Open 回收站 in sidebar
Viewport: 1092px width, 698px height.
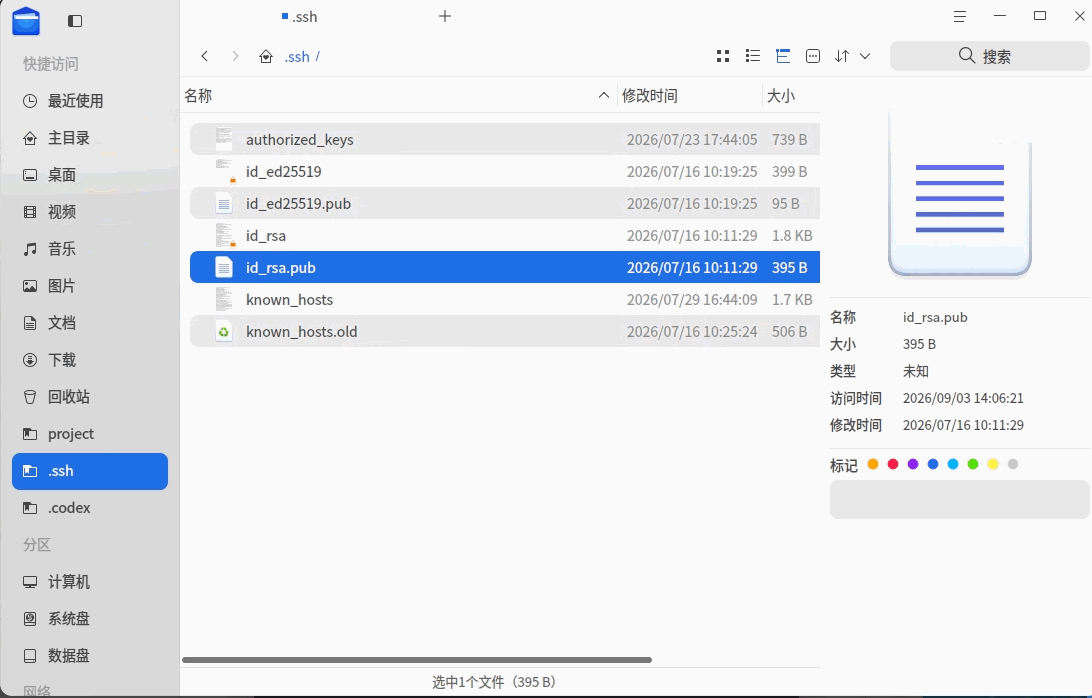pyautogui.click(x=90, y=397)
